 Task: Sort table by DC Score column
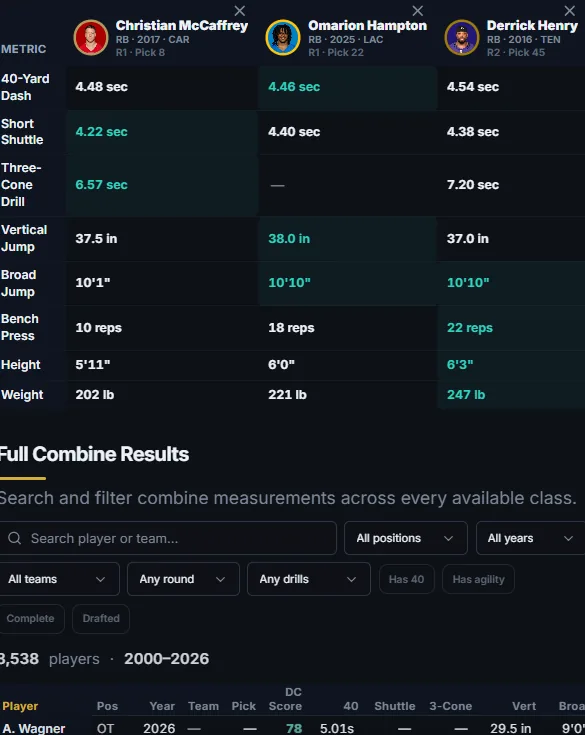(x=285, y=699)
